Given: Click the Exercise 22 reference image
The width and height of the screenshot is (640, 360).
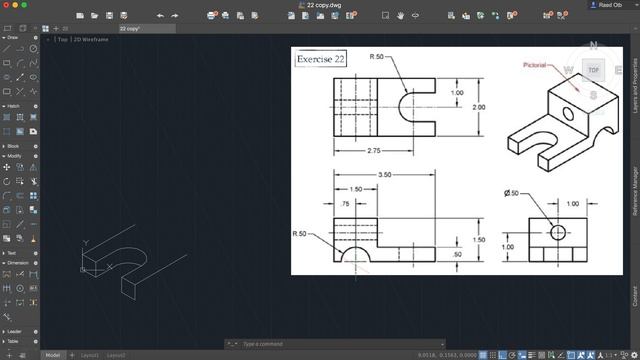Looking at the screenshot, I should pyautogui.click(x=457, y=161).
